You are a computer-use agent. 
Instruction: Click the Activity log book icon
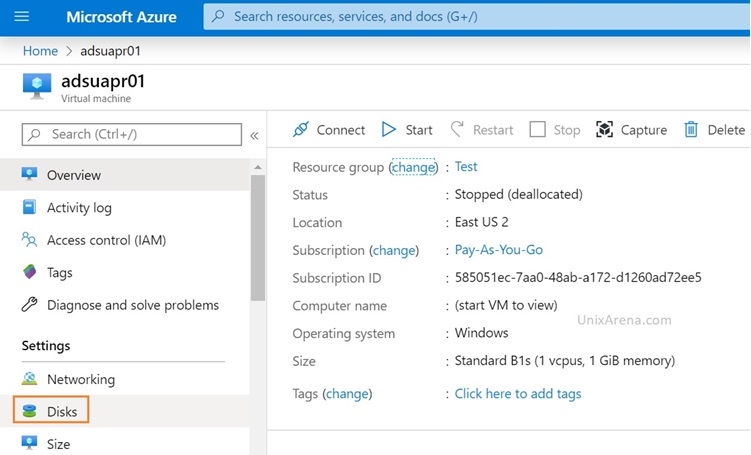pos(29,207)
